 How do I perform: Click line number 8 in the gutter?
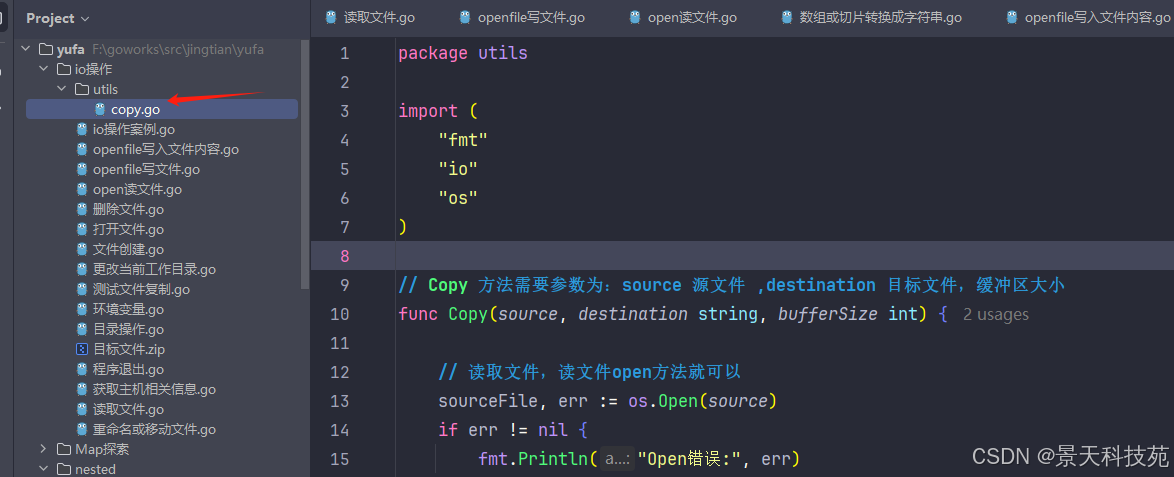coord(344,256)
